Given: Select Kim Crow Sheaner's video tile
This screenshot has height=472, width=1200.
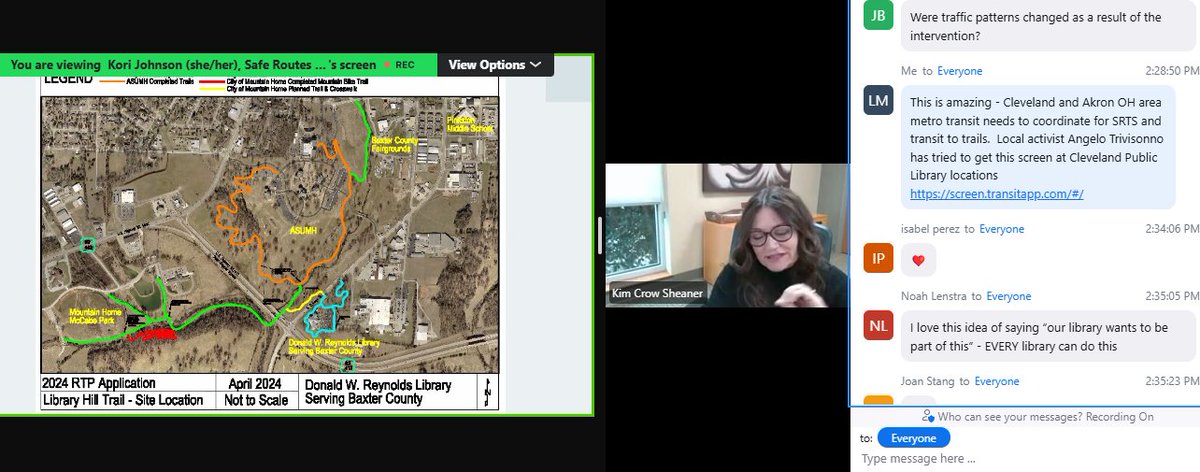Looking at the screenshot, I should click(726, 235).
